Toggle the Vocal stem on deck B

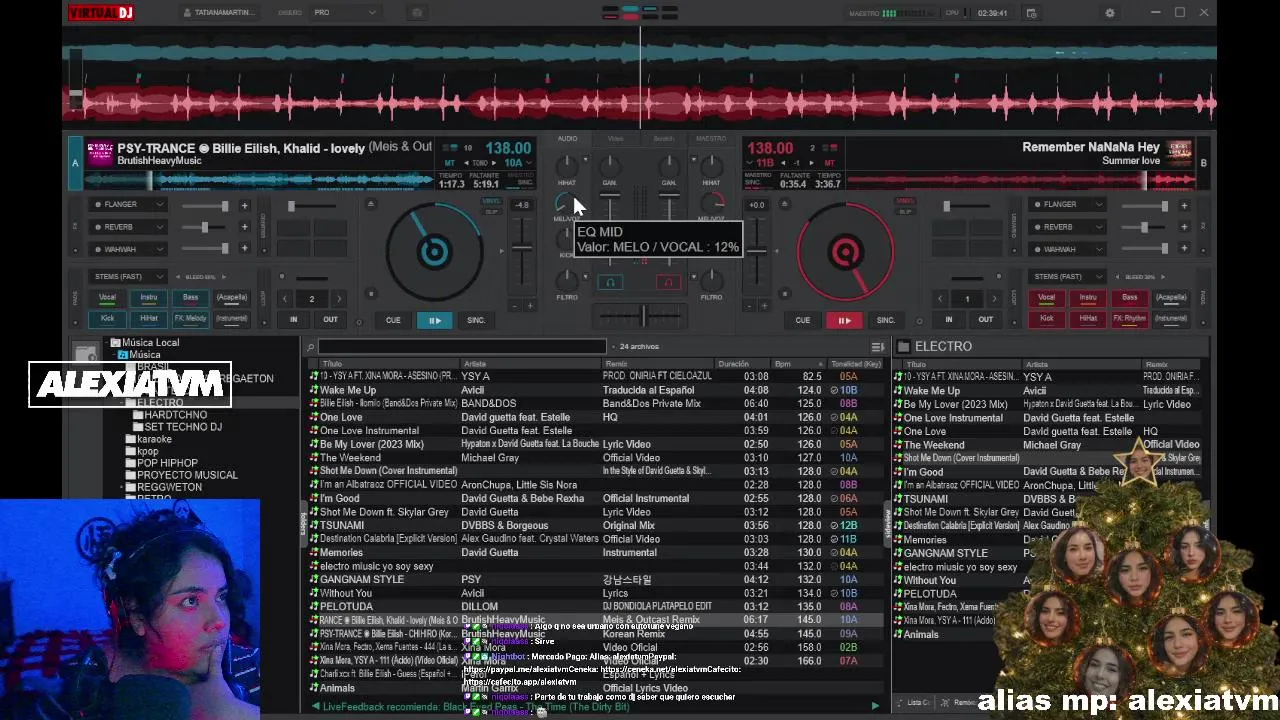click(x=1046, y=297)
